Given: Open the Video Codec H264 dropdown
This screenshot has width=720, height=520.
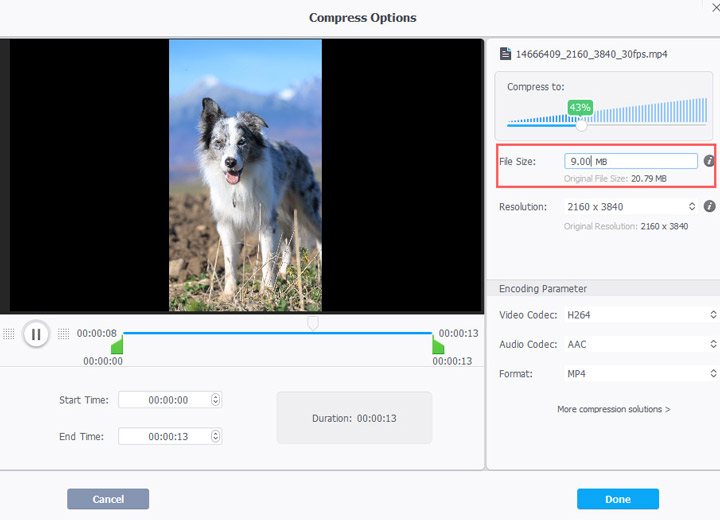Looking at the screenshot, I should [641, 315].
